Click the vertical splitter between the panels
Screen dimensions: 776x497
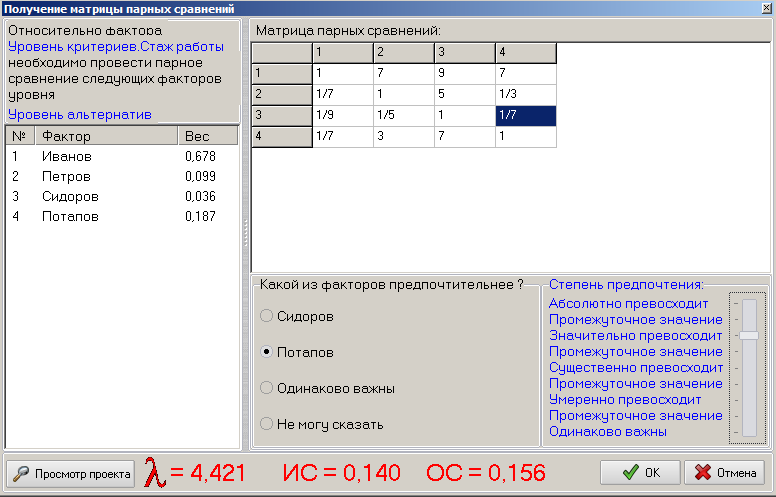245,234
